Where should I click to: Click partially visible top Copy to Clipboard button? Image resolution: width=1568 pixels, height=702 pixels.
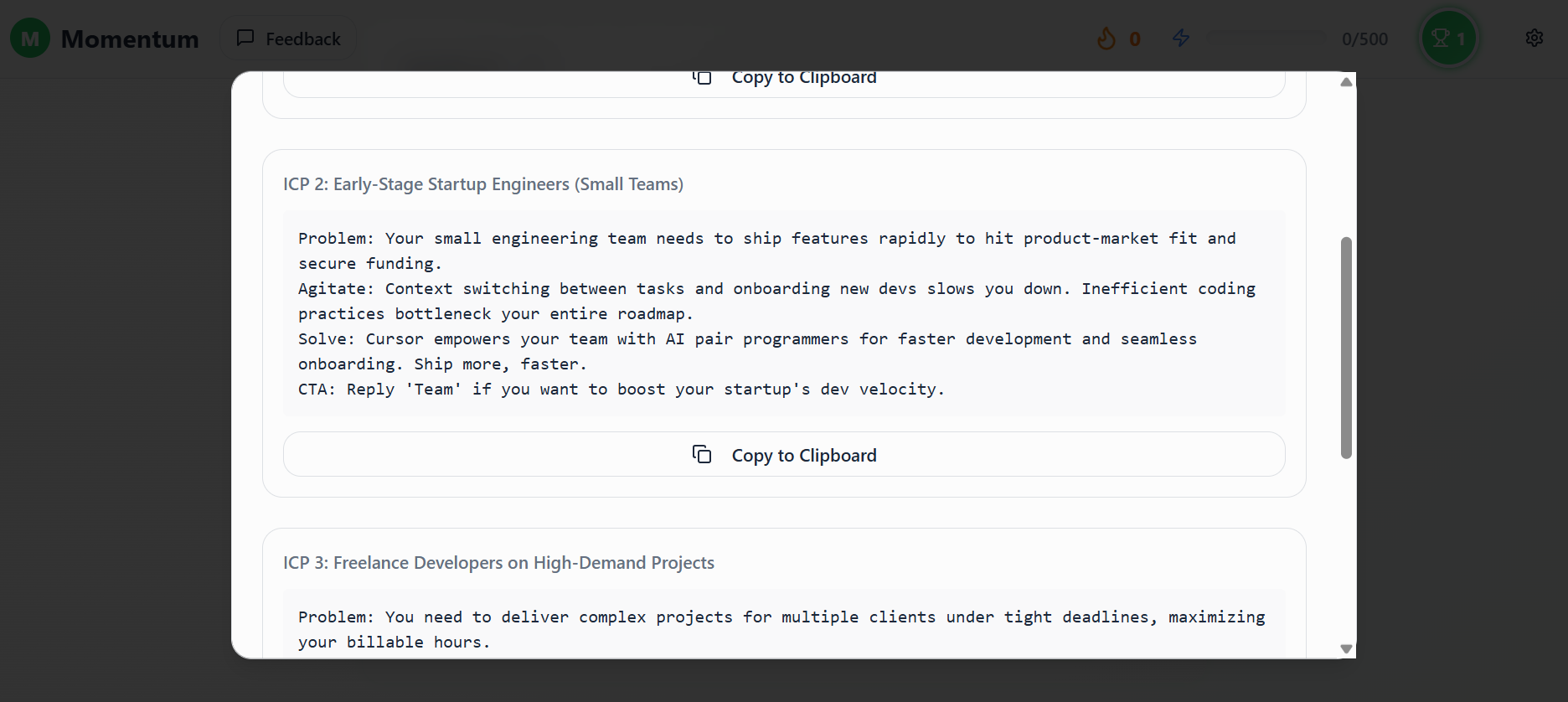784,84
